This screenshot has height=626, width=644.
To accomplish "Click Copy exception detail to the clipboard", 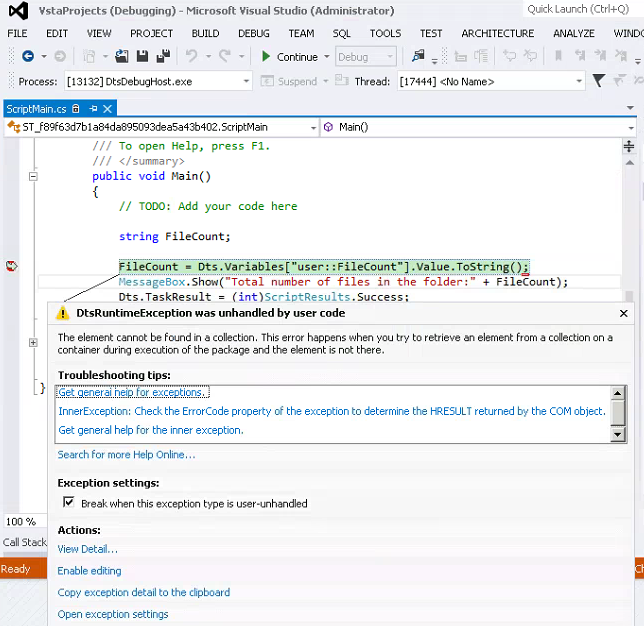I will pyautogui.click(x=143, y=592).
